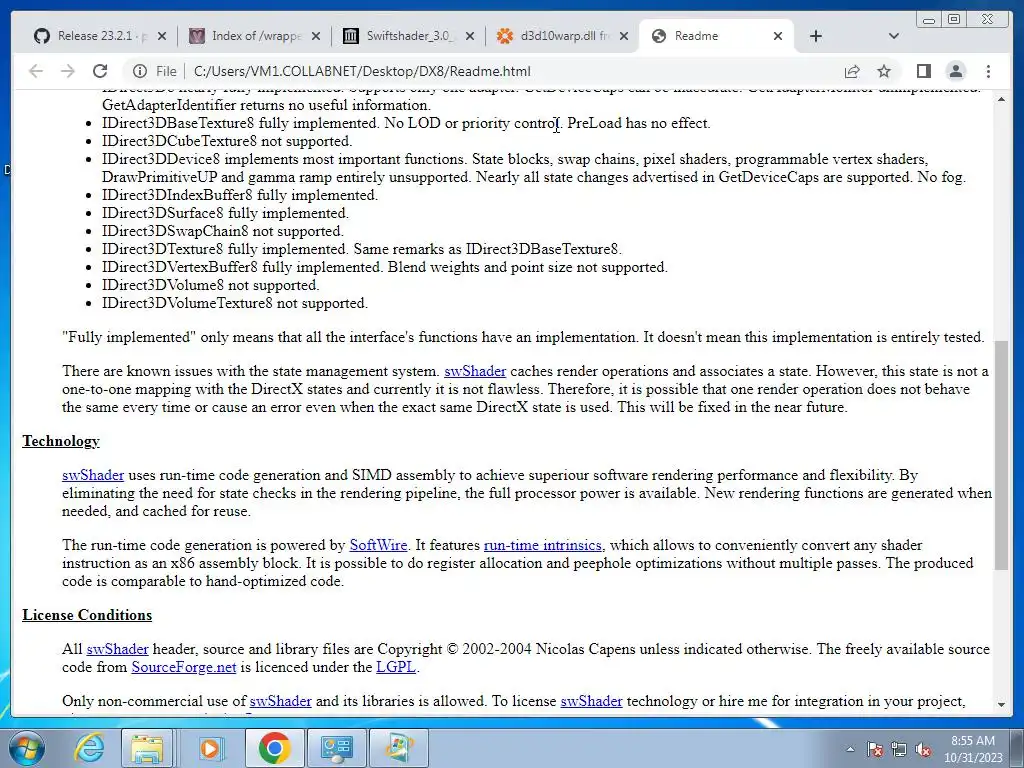Expand the tab search dropdown
The image size is (1024, 768).
894,36
